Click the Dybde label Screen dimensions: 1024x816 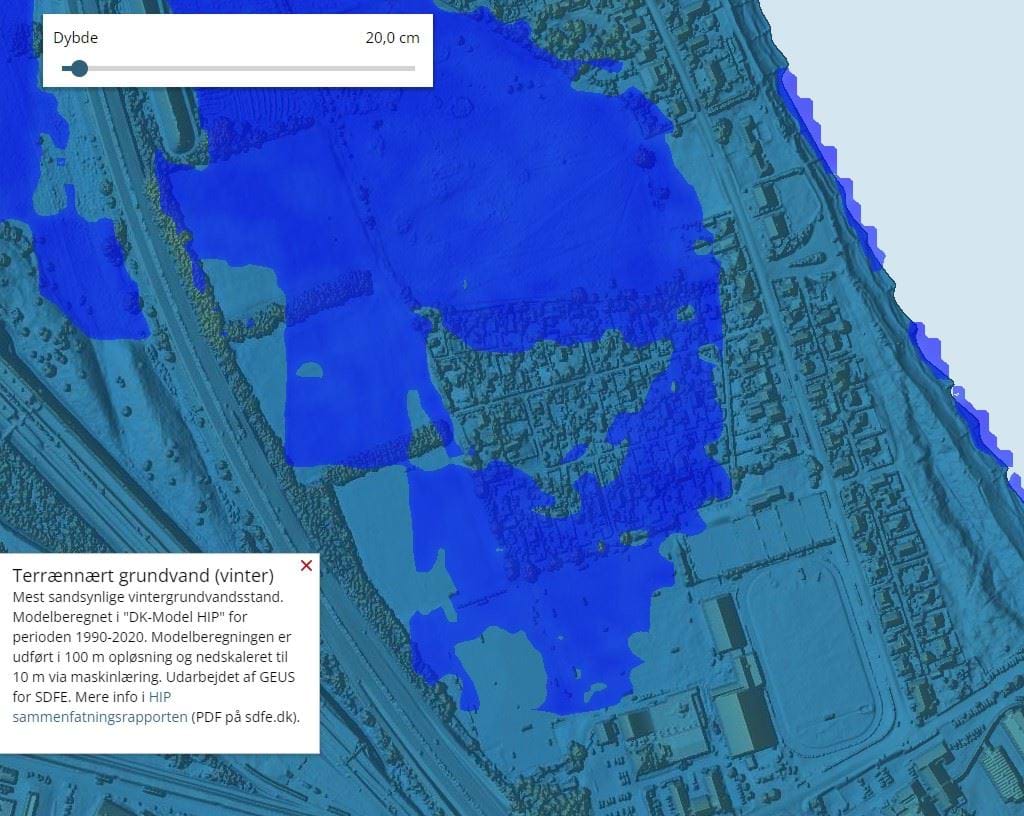76,38
